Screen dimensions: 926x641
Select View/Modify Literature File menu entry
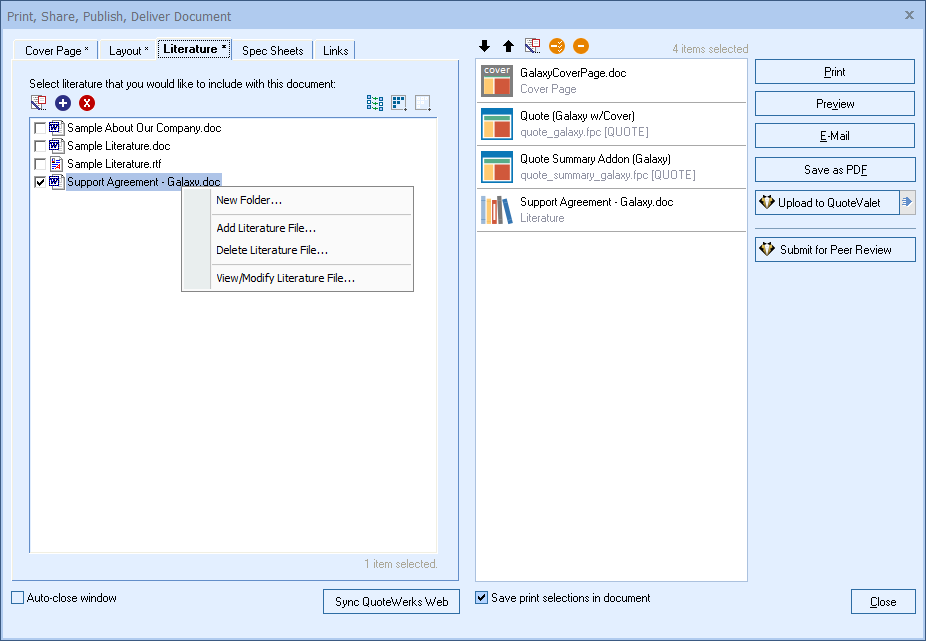point(285,278)
